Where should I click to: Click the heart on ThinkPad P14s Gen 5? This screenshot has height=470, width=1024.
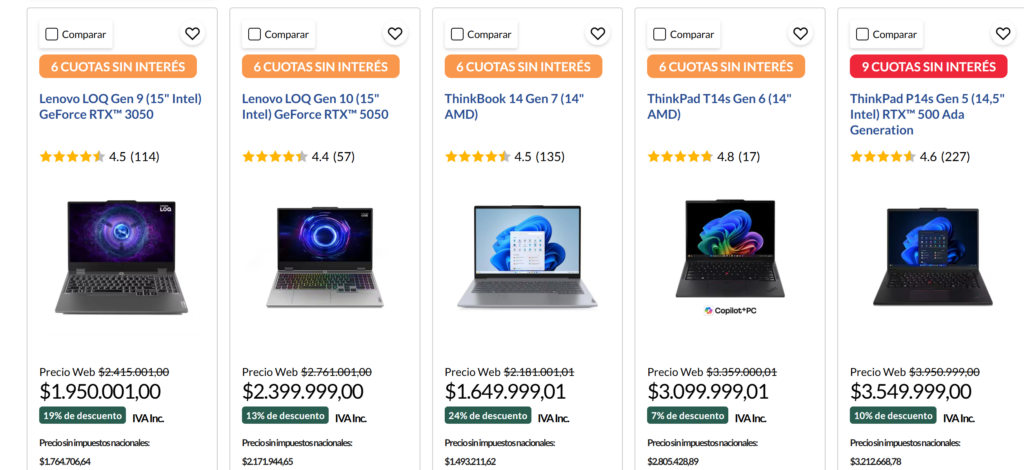tap(1003, 34)
